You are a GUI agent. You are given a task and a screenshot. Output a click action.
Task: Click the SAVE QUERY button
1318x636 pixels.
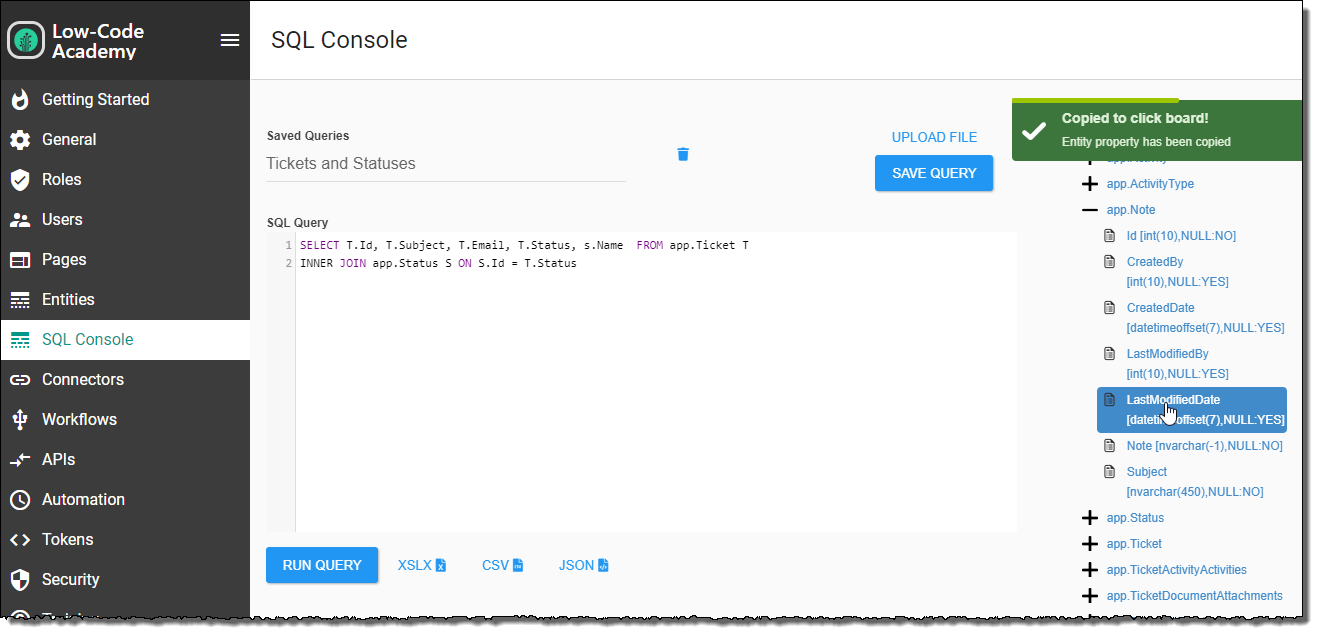934,173
